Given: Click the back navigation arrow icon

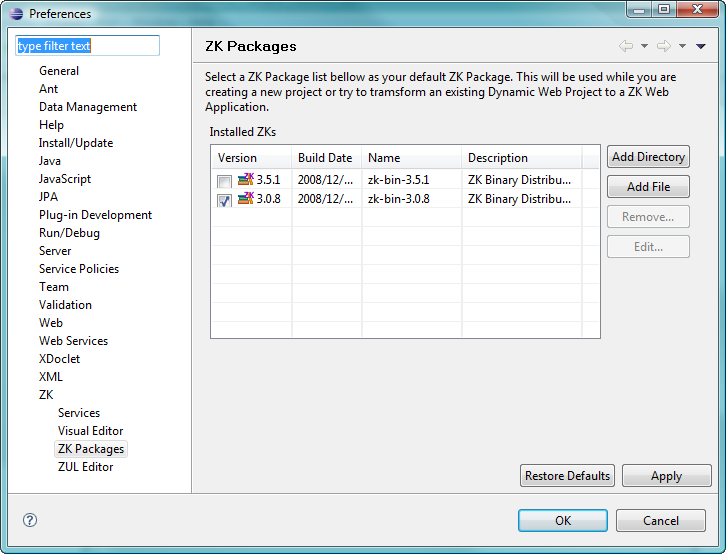Looking at the screenshot, I should [626, 46].
